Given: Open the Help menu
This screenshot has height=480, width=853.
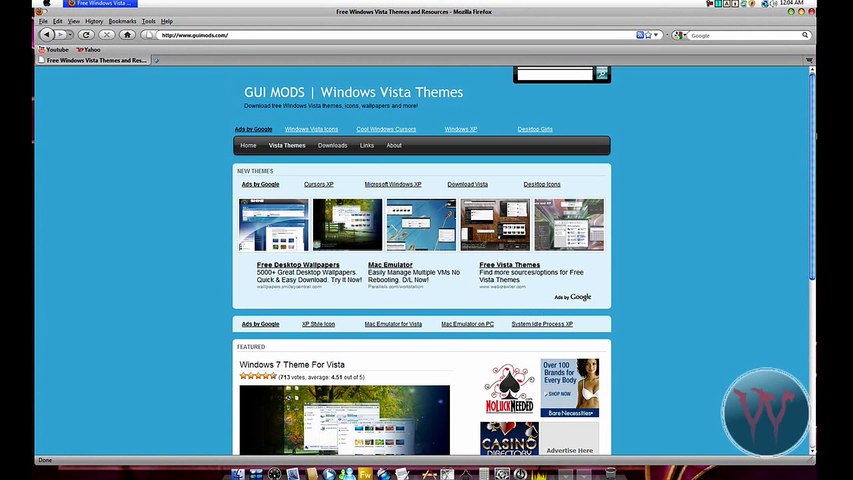Looking at the screenshot, I should coord(166,21).
